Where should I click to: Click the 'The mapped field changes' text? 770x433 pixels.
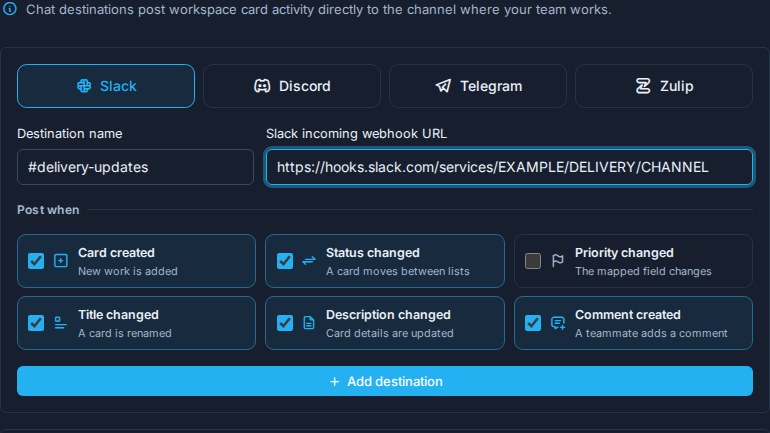click(x=643, y=271)
